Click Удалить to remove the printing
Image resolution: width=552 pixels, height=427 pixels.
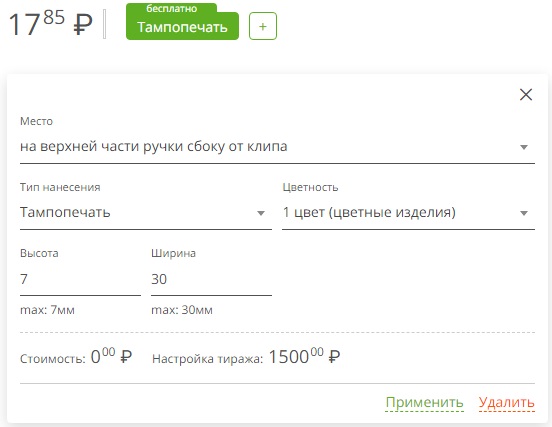pyautogui.click(x=506, y=402)
